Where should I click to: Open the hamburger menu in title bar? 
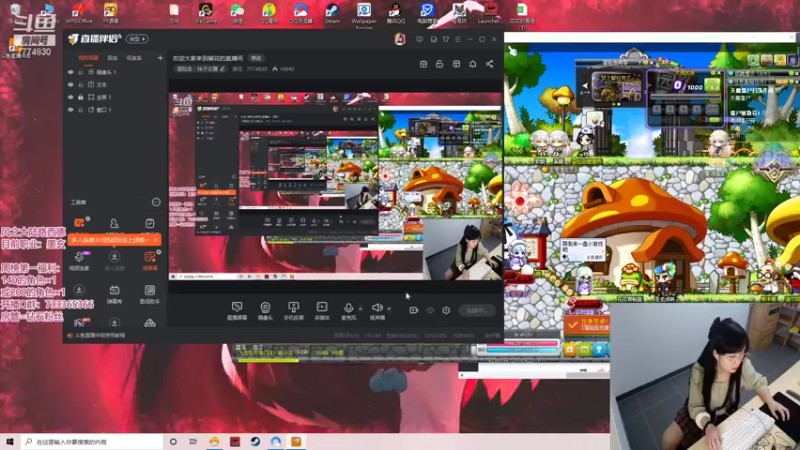tap(458, 39)
